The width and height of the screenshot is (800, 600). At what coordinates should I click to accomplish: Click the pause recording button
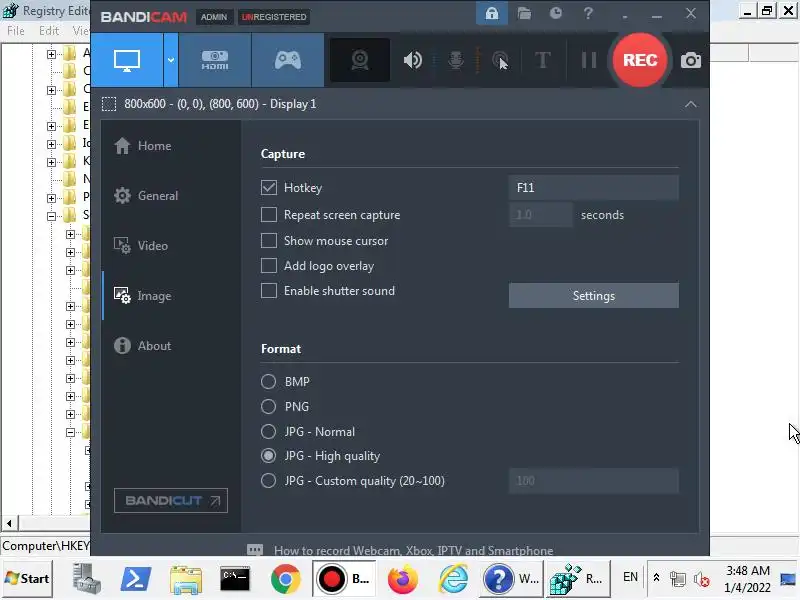(x=589, y=60)
